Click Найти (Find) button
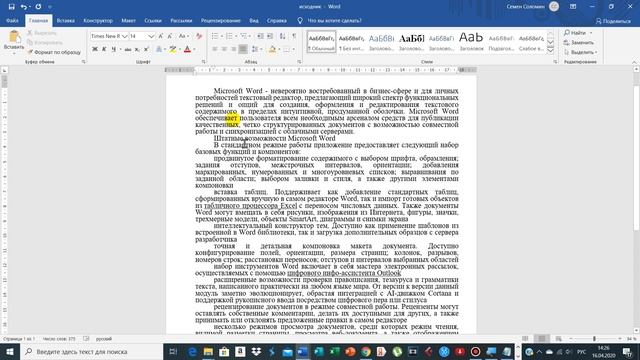640x360 pixels. click(575, 33)
